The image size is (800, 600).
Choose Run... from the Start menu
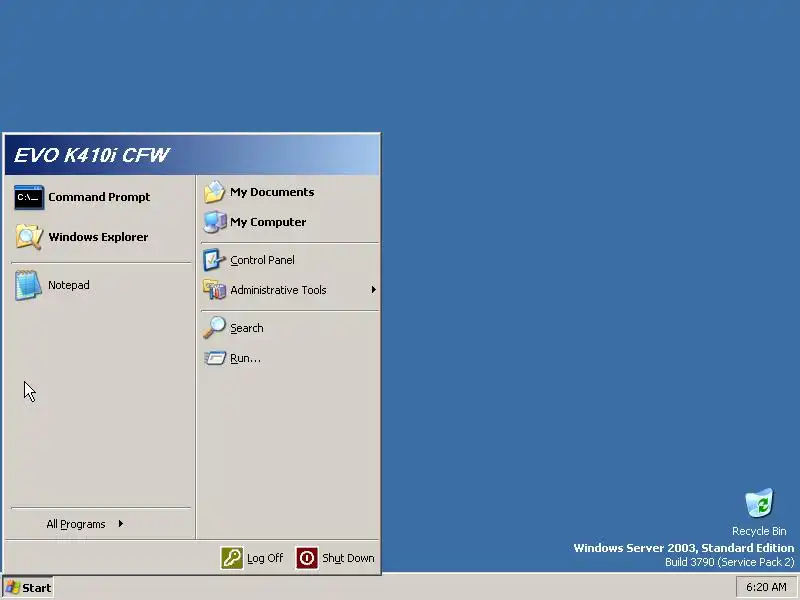pos(245,358)
